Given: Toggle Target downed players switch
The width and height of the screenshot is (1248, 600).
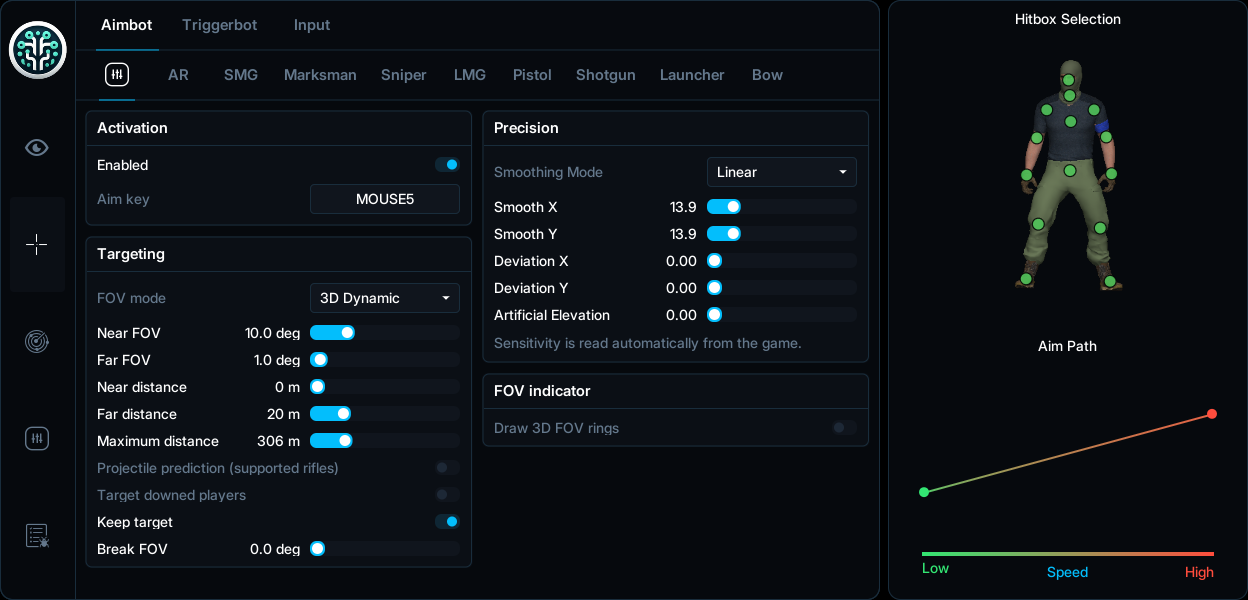Looking at the screenshot, I should tap(447, 495).
